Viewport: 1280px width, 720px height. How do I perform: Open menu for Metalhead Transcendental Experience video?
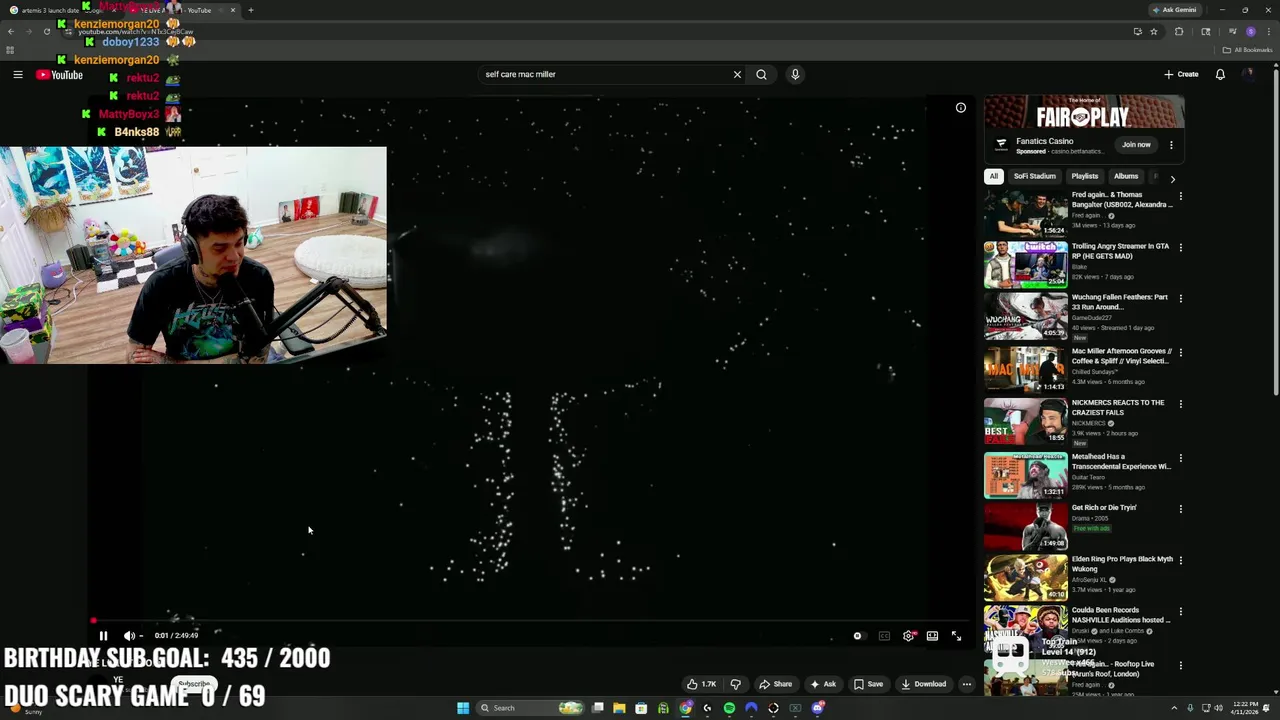[1180, 458]
